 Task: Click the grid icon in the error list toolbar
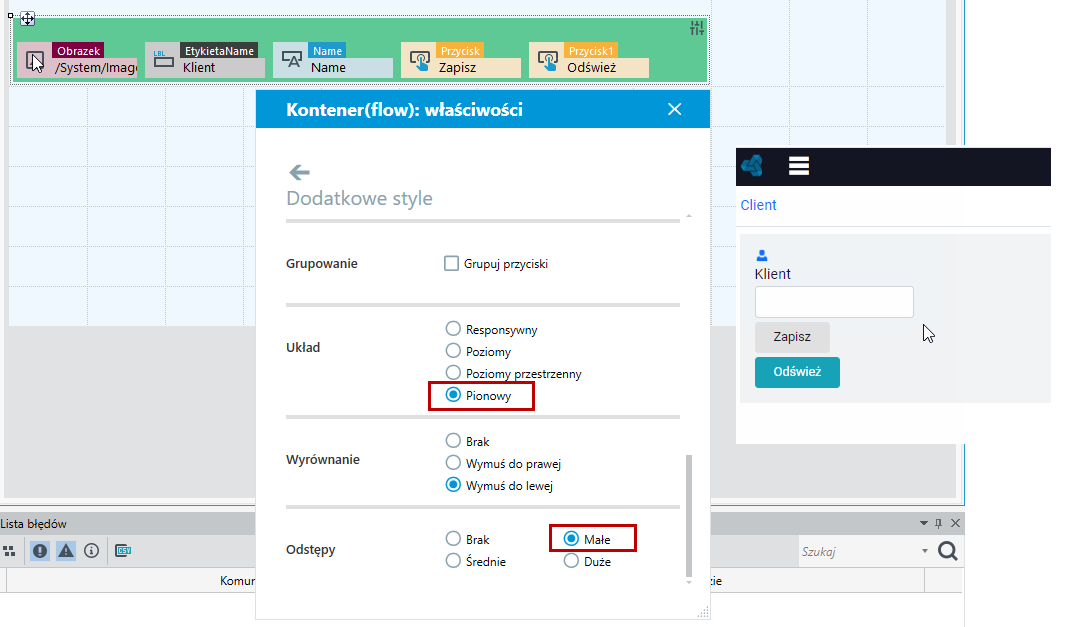(x=9, y=551)
